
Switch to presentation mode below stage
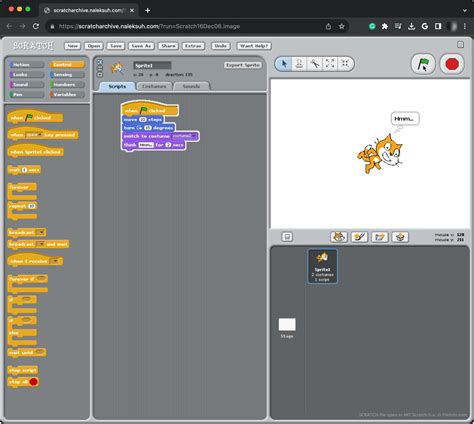click(287, 237)
